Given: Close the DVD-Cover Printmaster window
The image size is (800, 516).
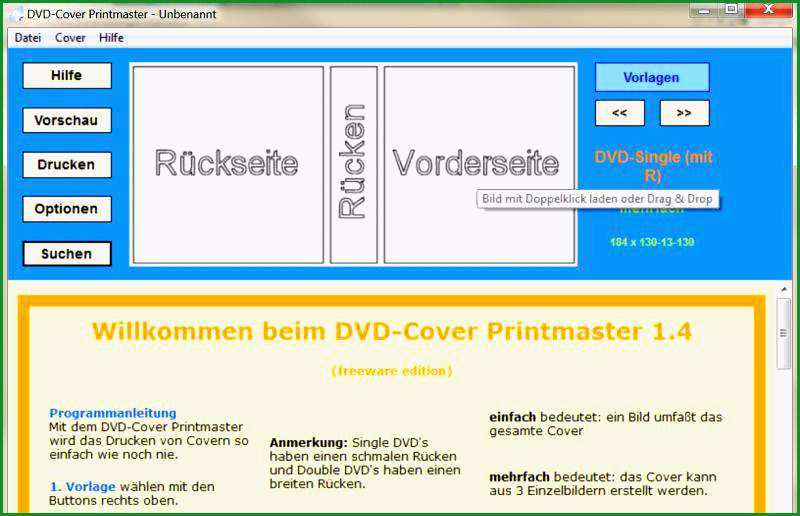Looking at the screenshot, I should [x=768, y=10].
